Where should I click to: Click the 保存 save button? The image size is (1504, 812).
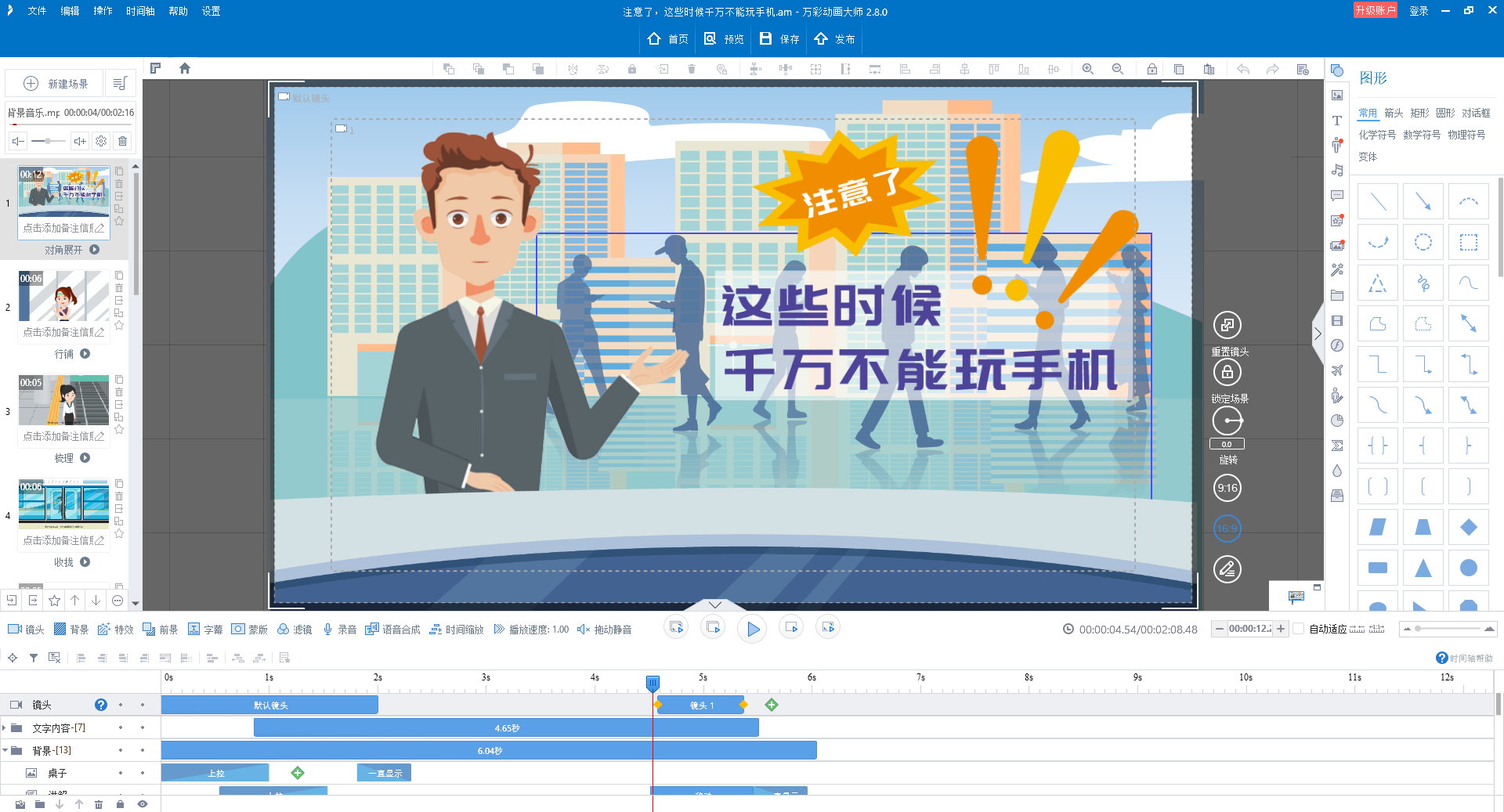tap(779, 39)
